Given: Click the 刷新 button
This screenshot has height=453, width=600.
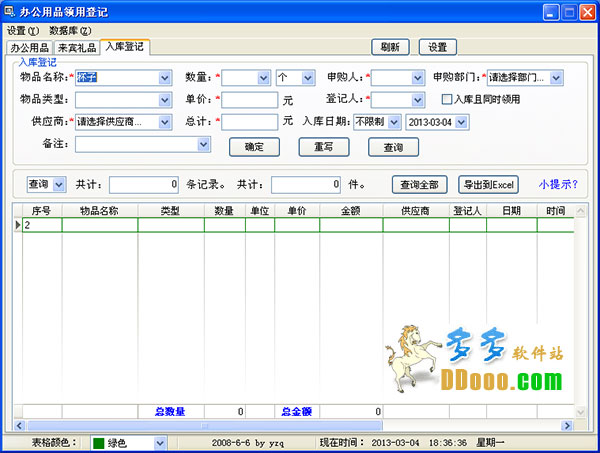Looking at the screenshot, I should coord(390,47).
